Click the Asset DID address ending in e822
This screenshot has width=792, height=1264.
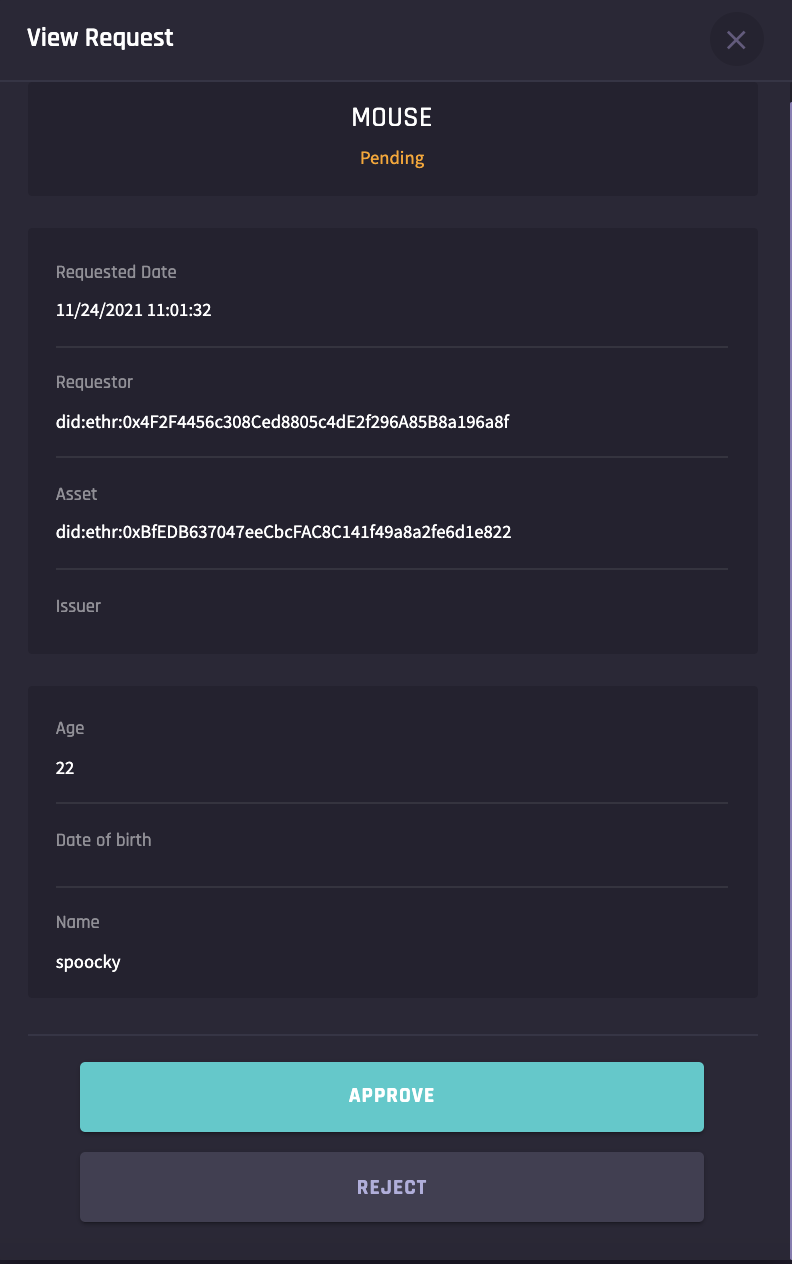(x=284, y=532)
